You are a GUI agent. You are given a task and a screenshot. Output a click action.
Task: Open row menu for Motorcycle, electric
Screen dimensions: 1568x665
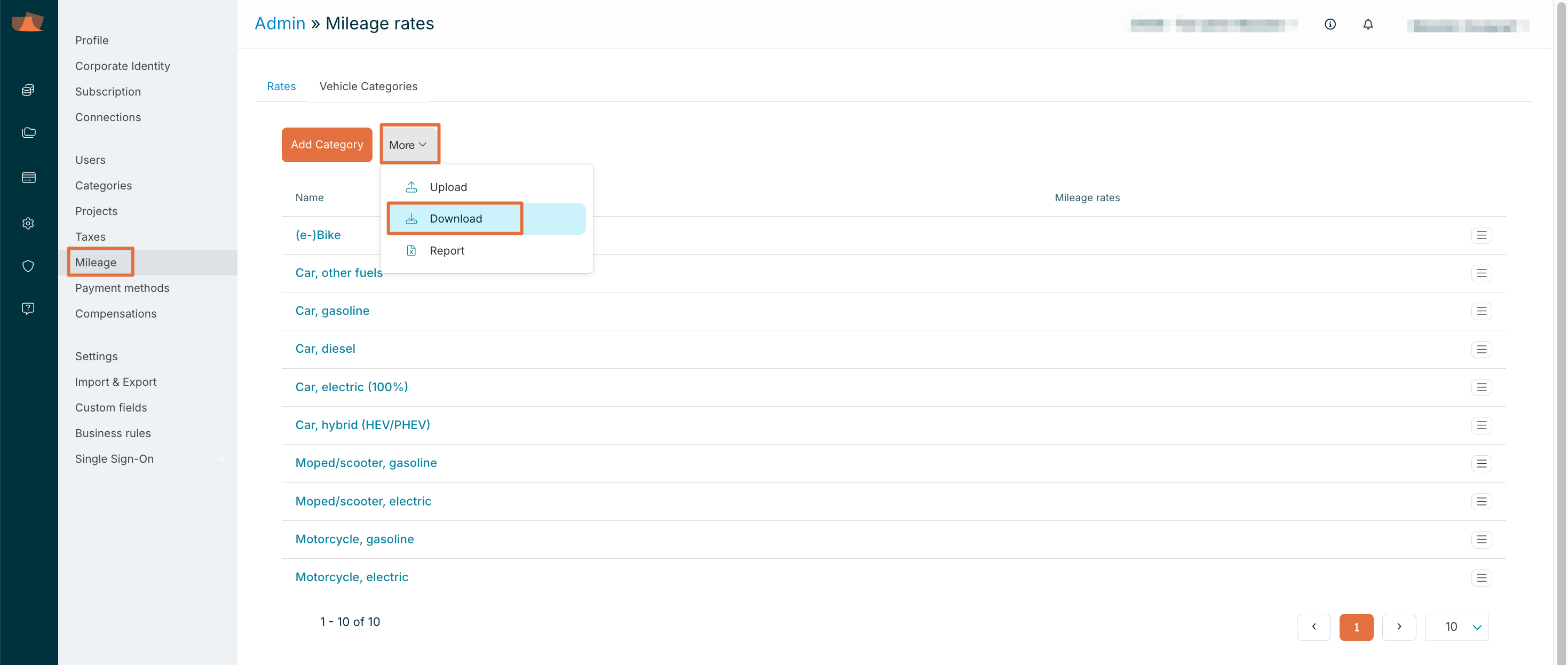click(1481, 577)
